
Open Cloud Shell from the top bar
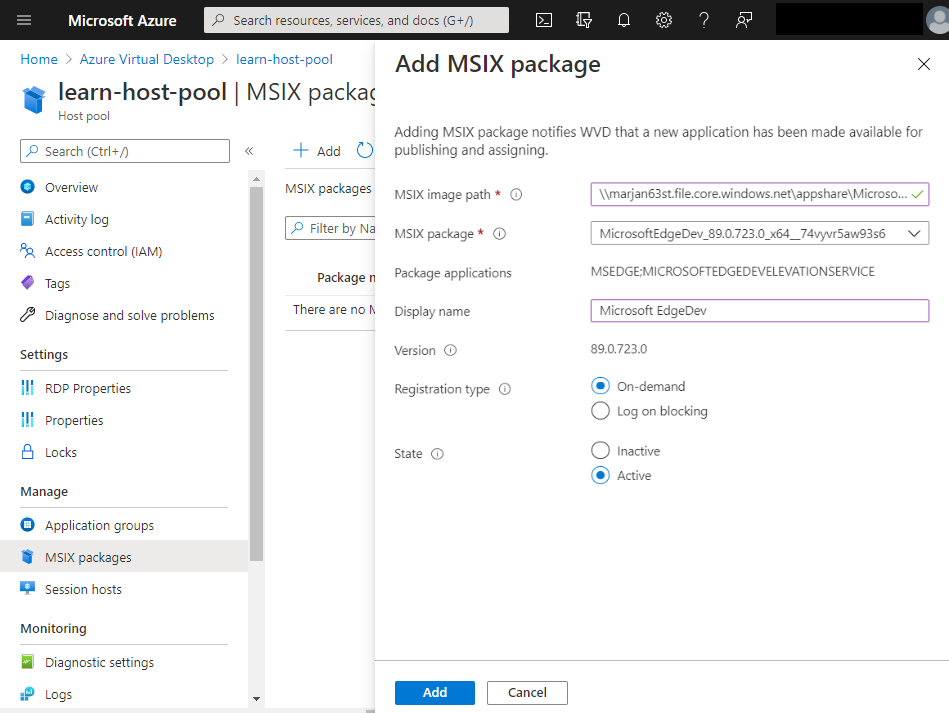[543, 20]
